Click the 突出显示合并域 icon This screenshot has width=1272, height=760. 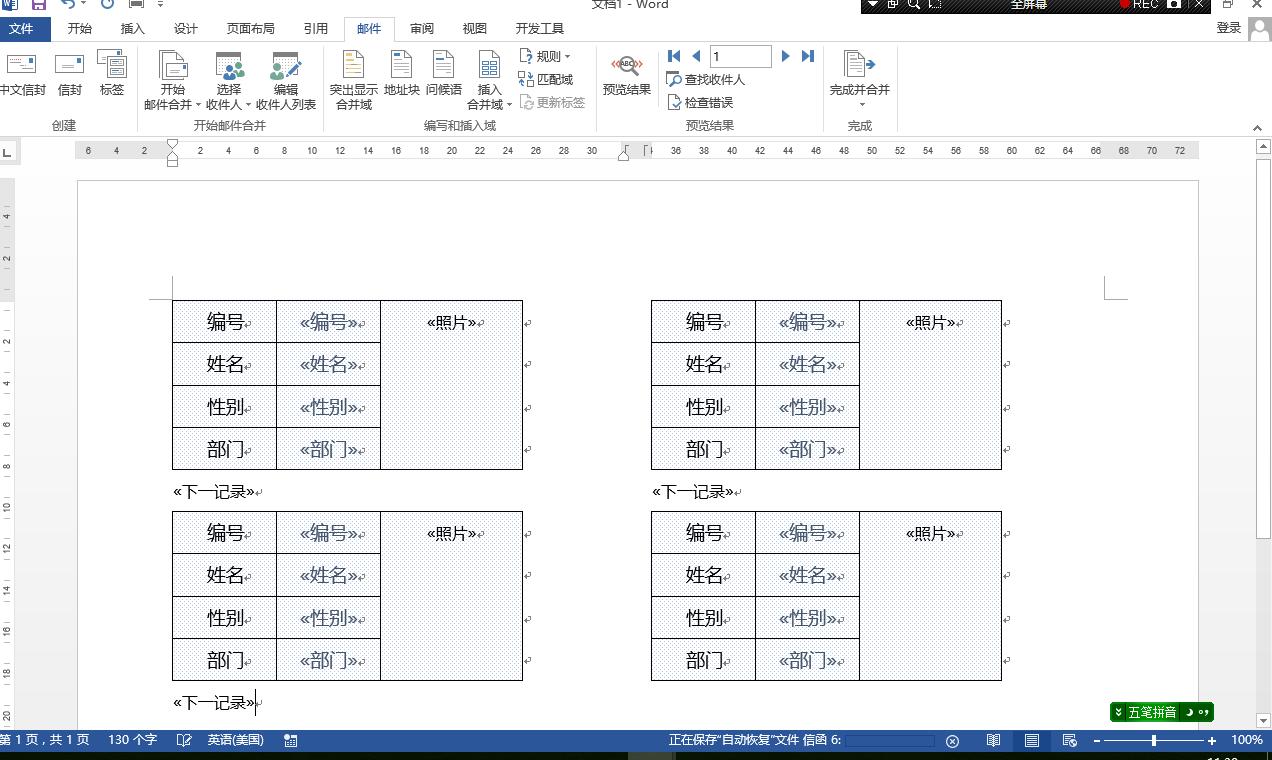[x=352, y=80]
